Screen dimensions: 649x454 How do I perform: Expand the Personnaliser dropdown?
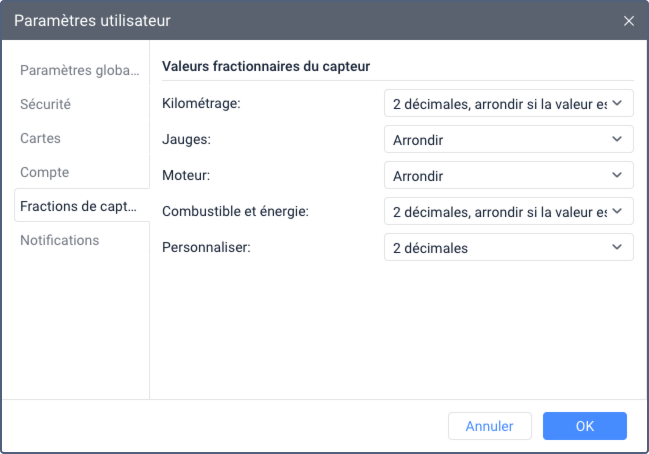pos(500,247)
